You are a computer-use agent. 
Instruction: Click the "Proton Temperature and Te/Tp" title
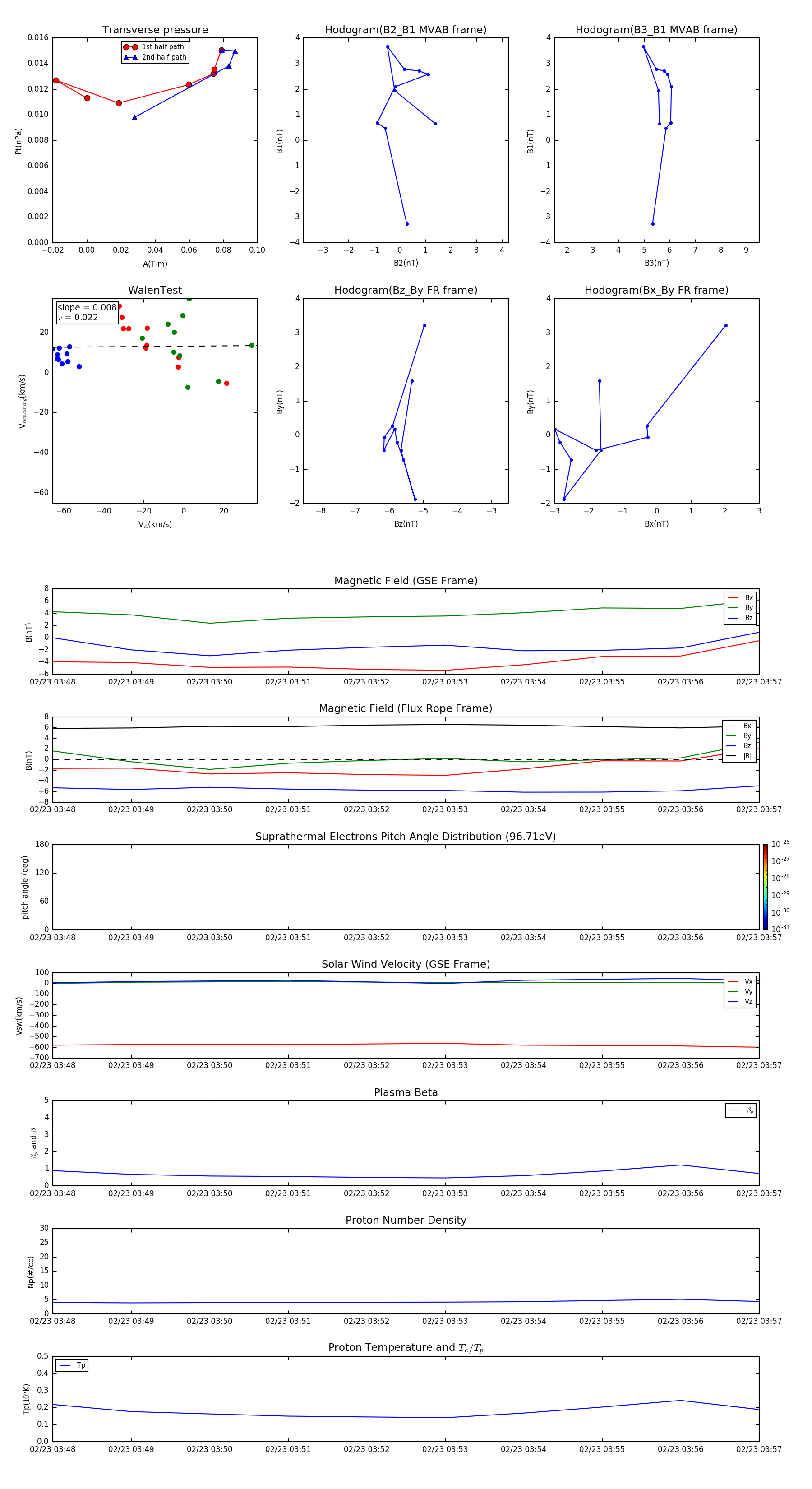406,1348
